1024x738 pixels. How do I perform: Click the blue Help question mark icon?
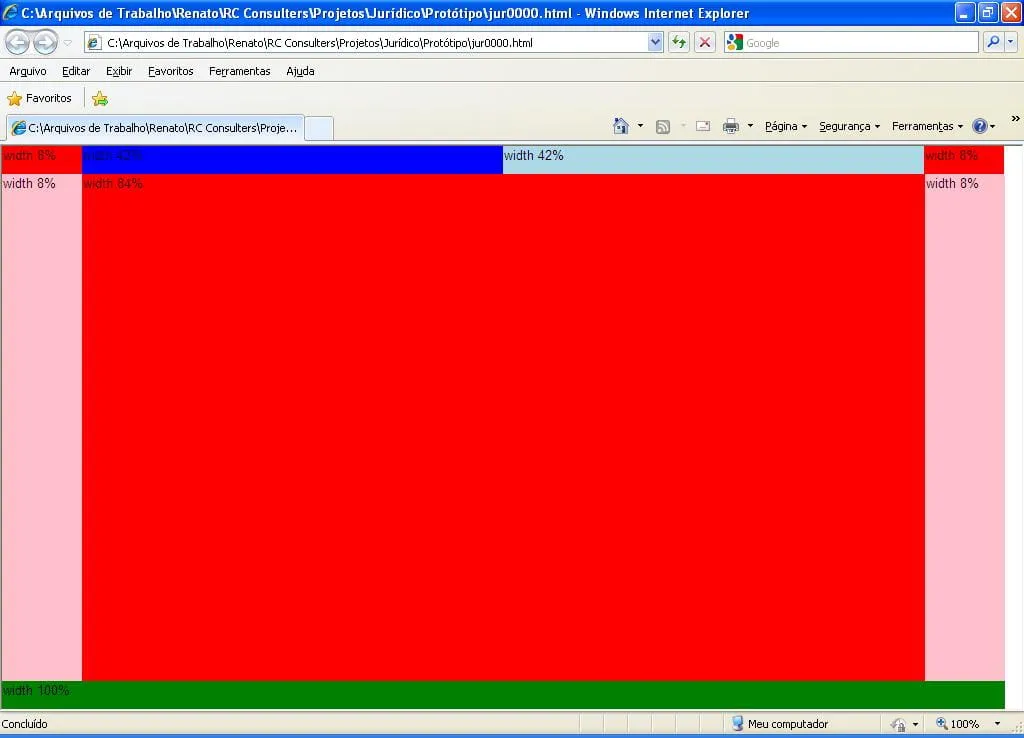(980, 126)
